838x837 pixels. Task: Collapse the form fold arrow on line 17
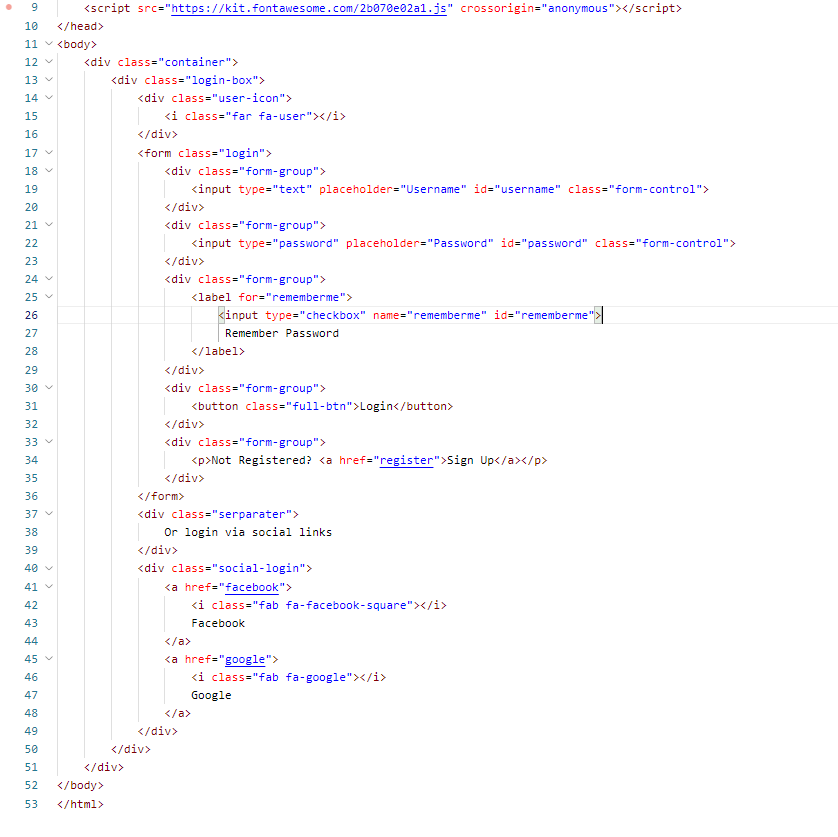49,153
